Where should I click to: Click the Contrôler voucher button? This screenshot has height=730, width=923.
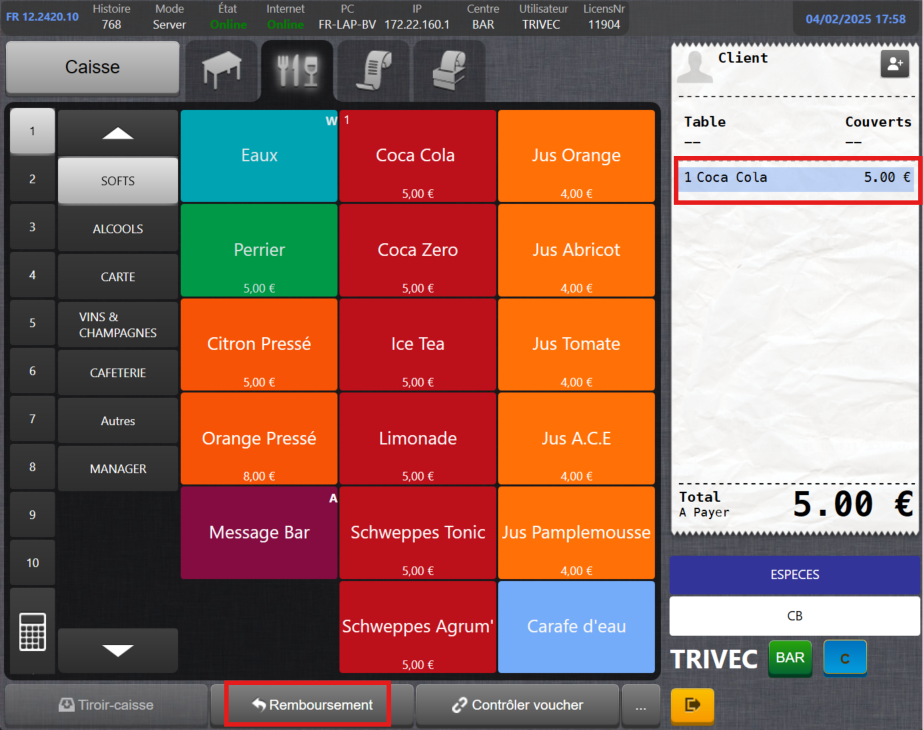click(x=517, y=705)
